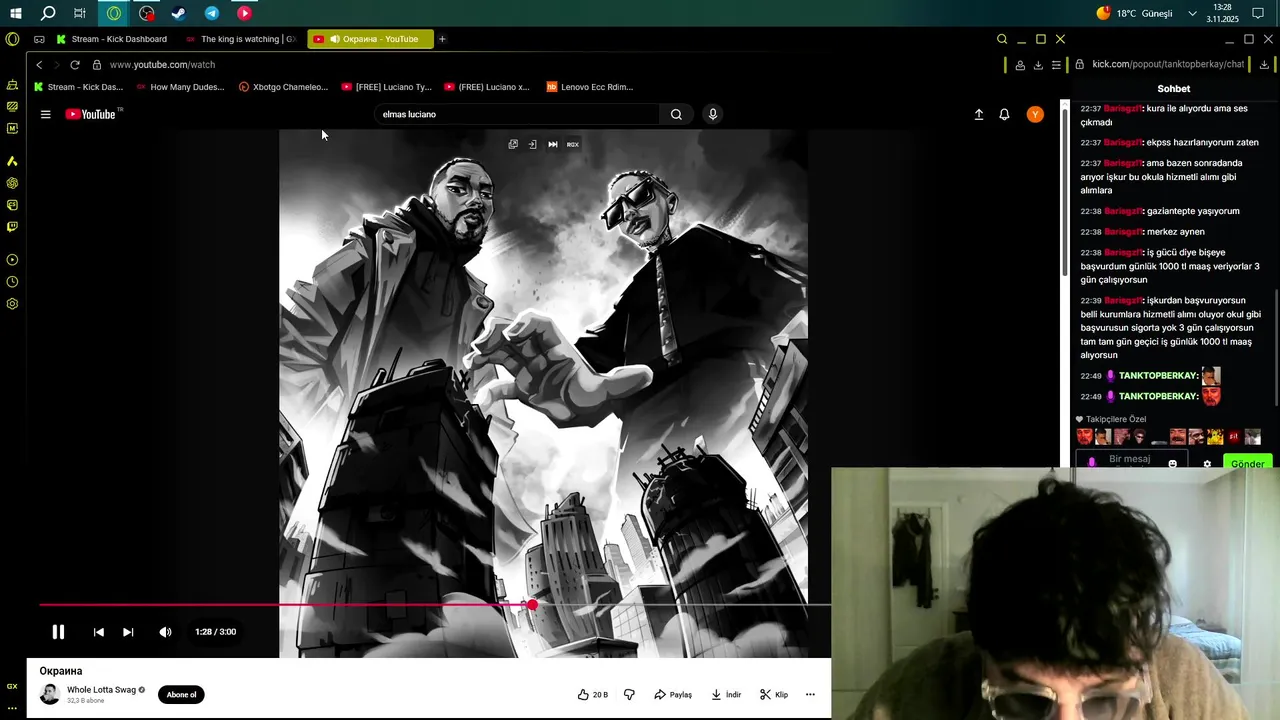Create a clip with Klip button

774,695
